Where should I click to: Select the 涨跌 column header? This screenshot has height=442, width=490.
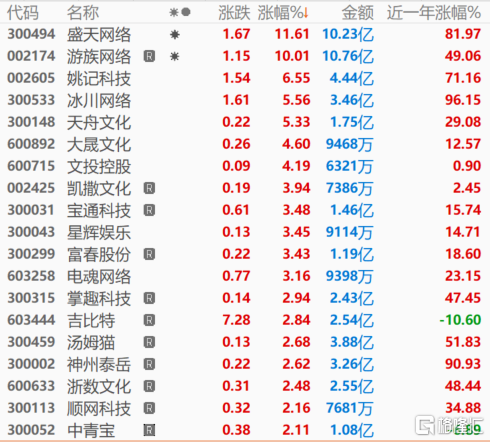point(234,13)
